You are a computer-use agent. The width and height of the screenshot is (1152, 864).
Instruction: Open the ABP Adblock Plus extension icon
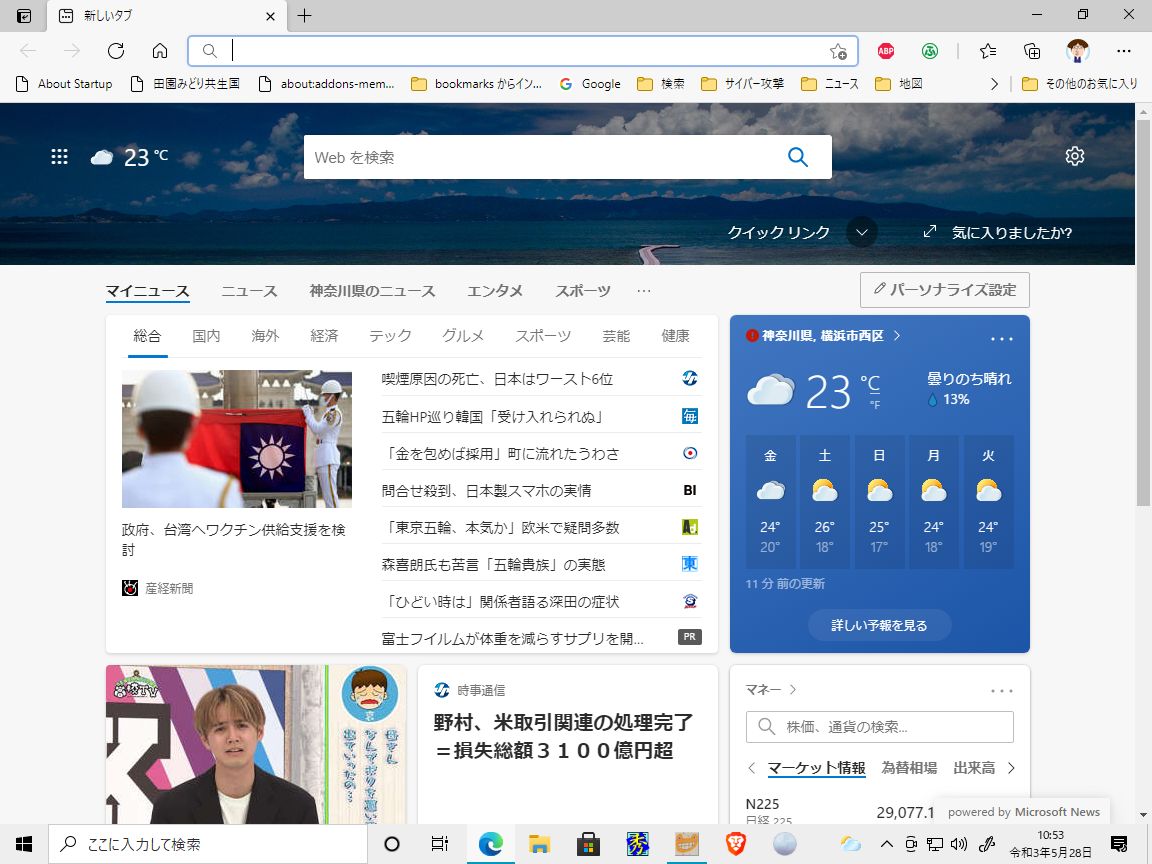[x=886, y=51]
